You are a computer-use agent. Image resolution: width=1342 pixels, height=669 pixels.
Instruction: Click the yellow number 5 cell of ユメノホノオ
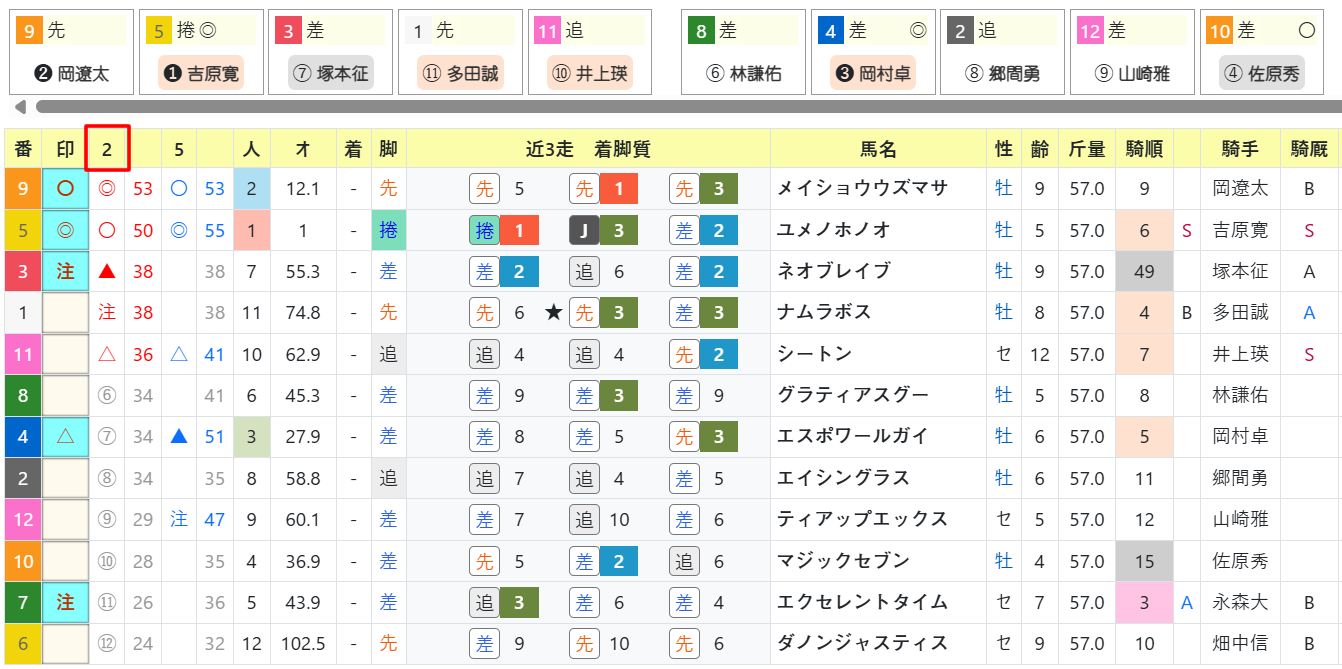pos(23,231)
